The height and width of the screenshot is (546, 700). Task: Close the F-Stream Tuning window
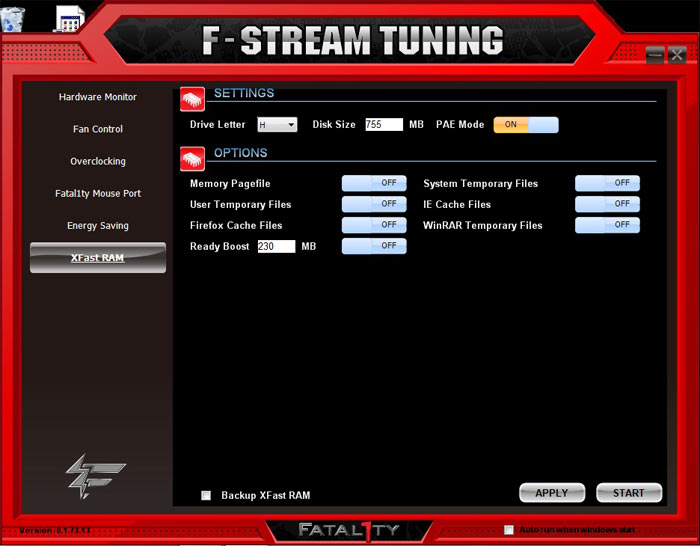[677, 55]
